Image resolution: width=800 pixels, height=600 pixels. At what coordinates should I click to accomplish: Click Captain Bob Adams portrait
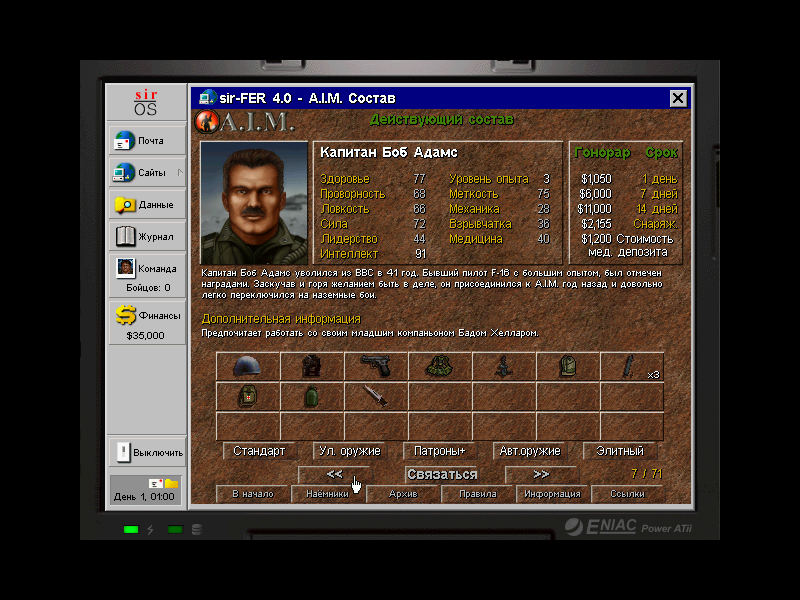254,203
